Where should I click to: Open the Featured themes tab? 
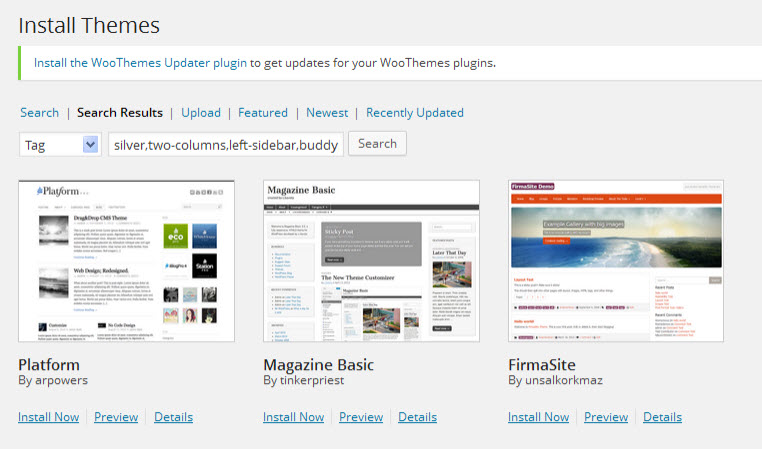[x=263, y=113]
